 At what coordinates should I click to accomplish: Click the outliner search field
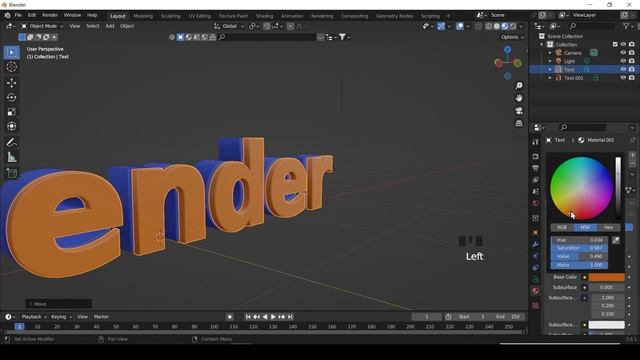(x=591, y=26)
